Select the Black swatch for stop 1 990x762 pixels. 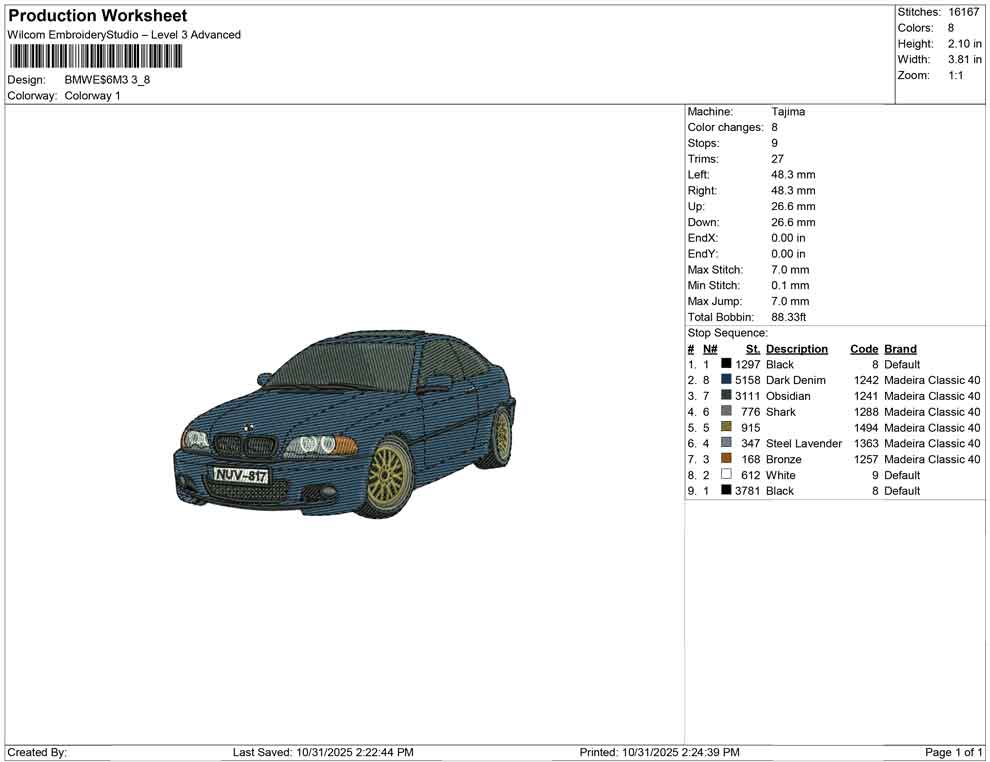(x=725, y=364)
